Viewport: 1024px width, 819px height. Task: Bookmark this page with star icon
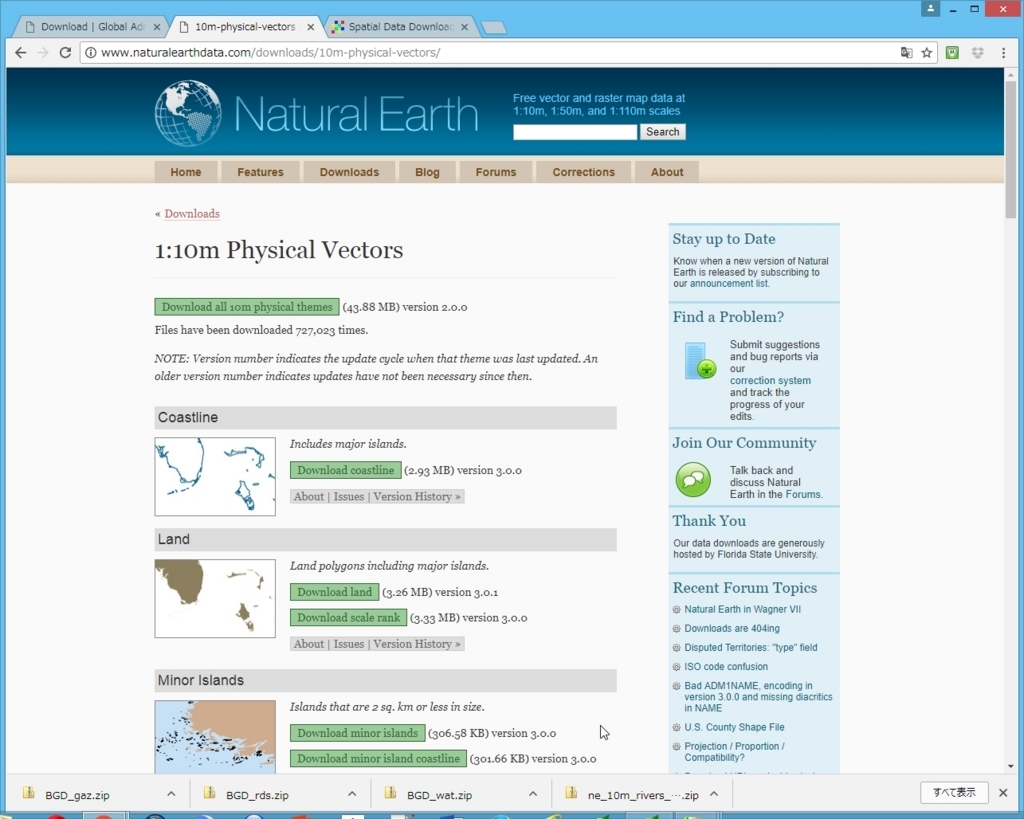pos(926,53)
